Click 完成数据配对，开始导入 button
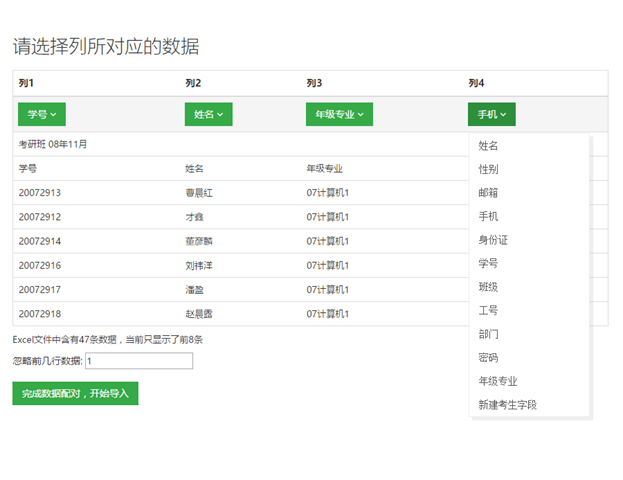Image resolution: width=623 pixels, height=480 pixels. [75, 393]
